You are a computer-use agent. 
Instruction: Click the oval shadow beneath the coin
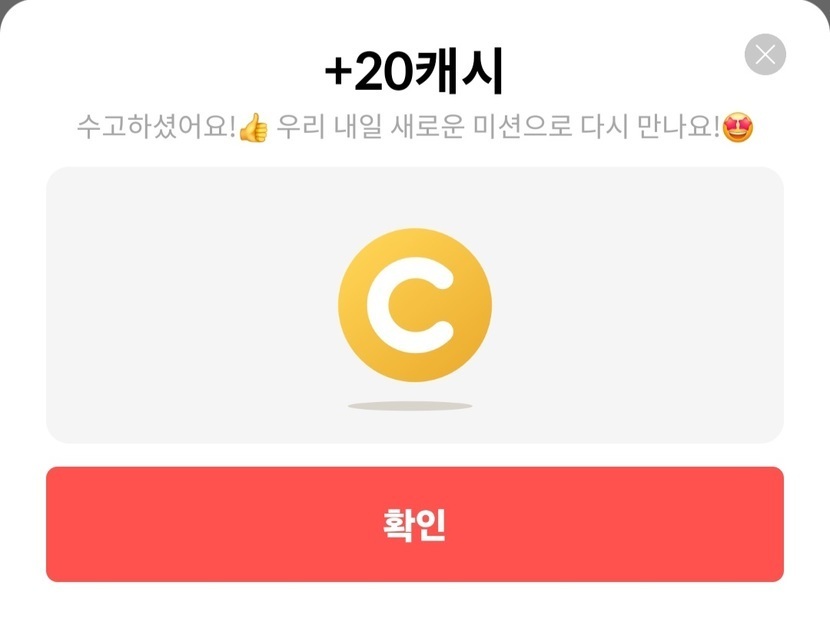(410, 406)
